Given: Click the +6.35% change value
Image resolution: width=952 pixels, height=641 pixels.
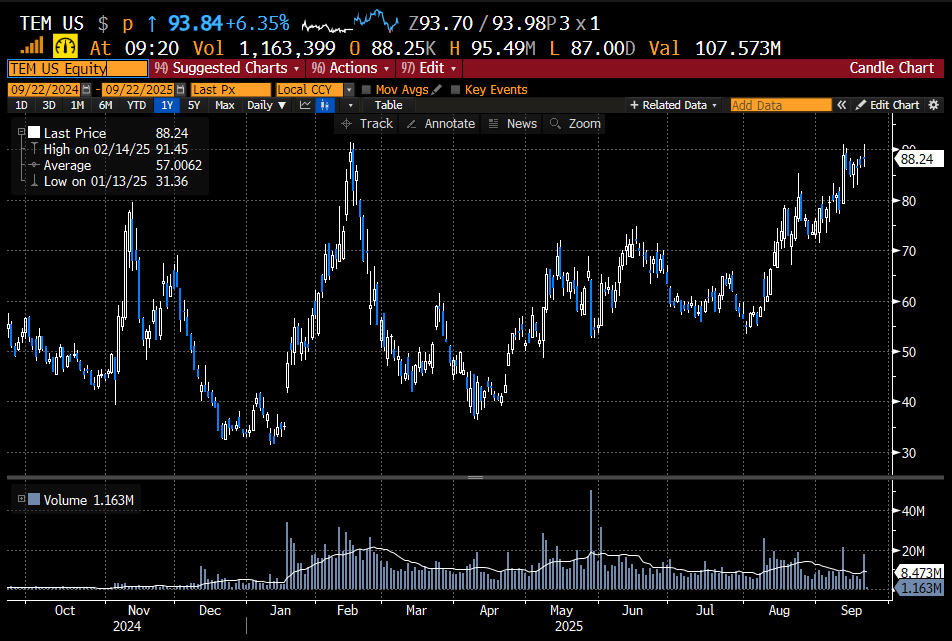Looking at the screenshot, I should [x=257, y=23].
